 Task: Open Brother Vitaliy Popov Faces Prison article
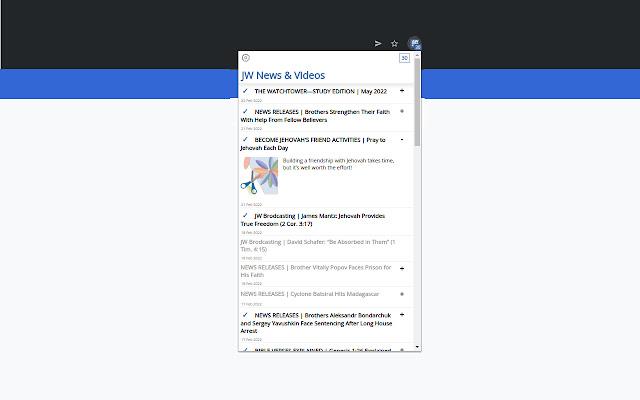tap(316, 271)
